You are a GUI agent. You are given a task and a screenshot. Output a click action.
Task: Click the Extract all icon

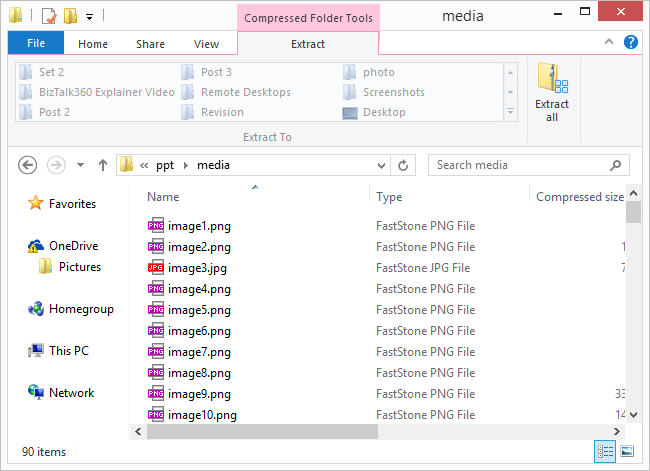pos(551,91)
